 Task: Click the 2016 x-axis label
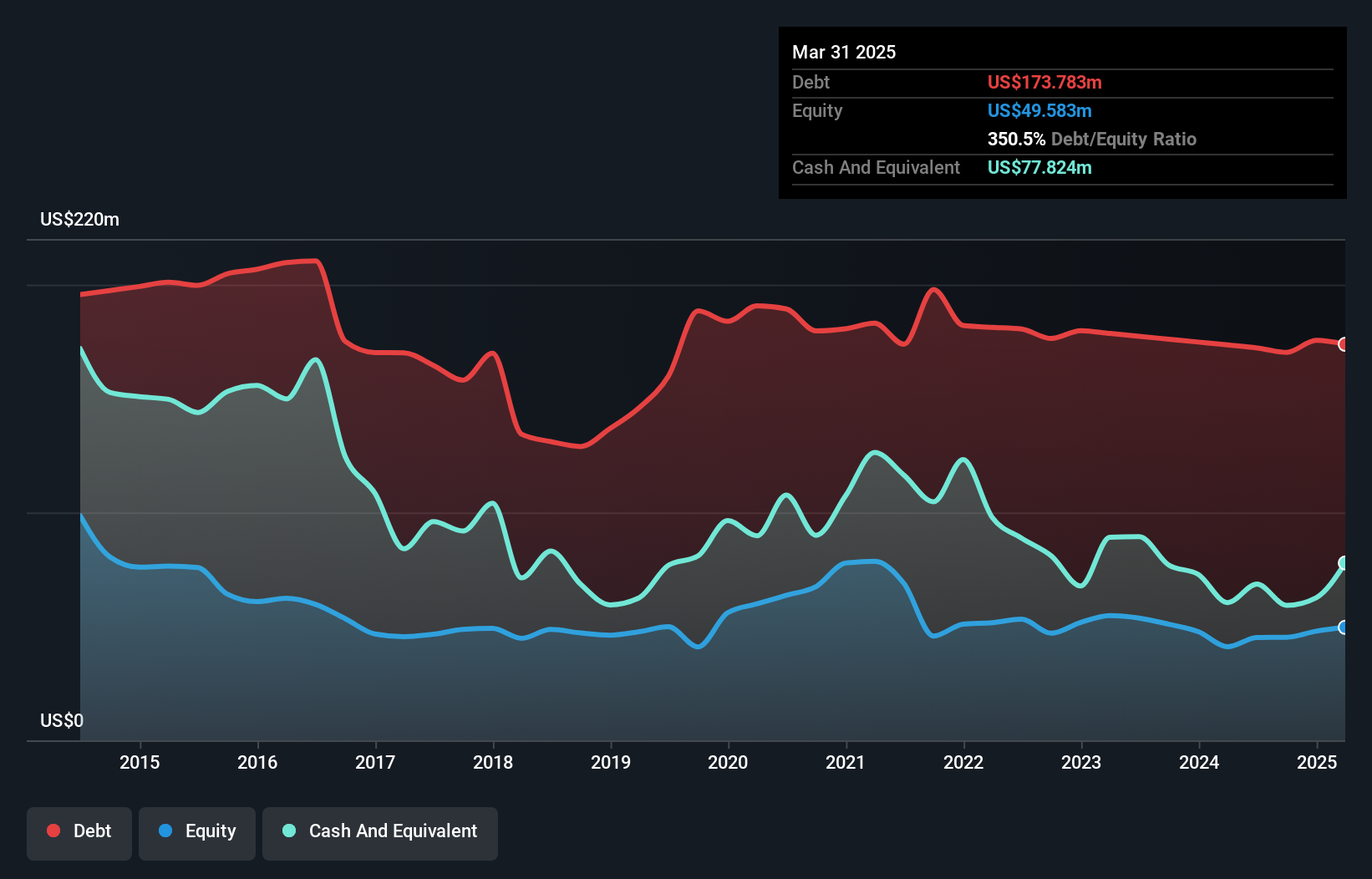tap(257, 762)
